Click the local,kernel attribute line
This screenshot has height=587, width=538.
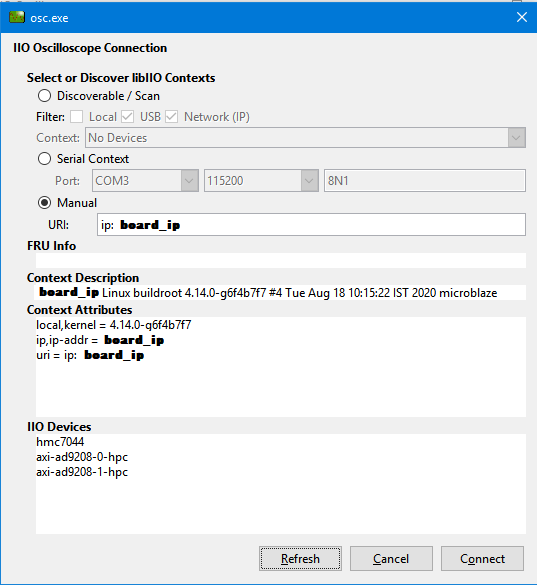(113, 325)
